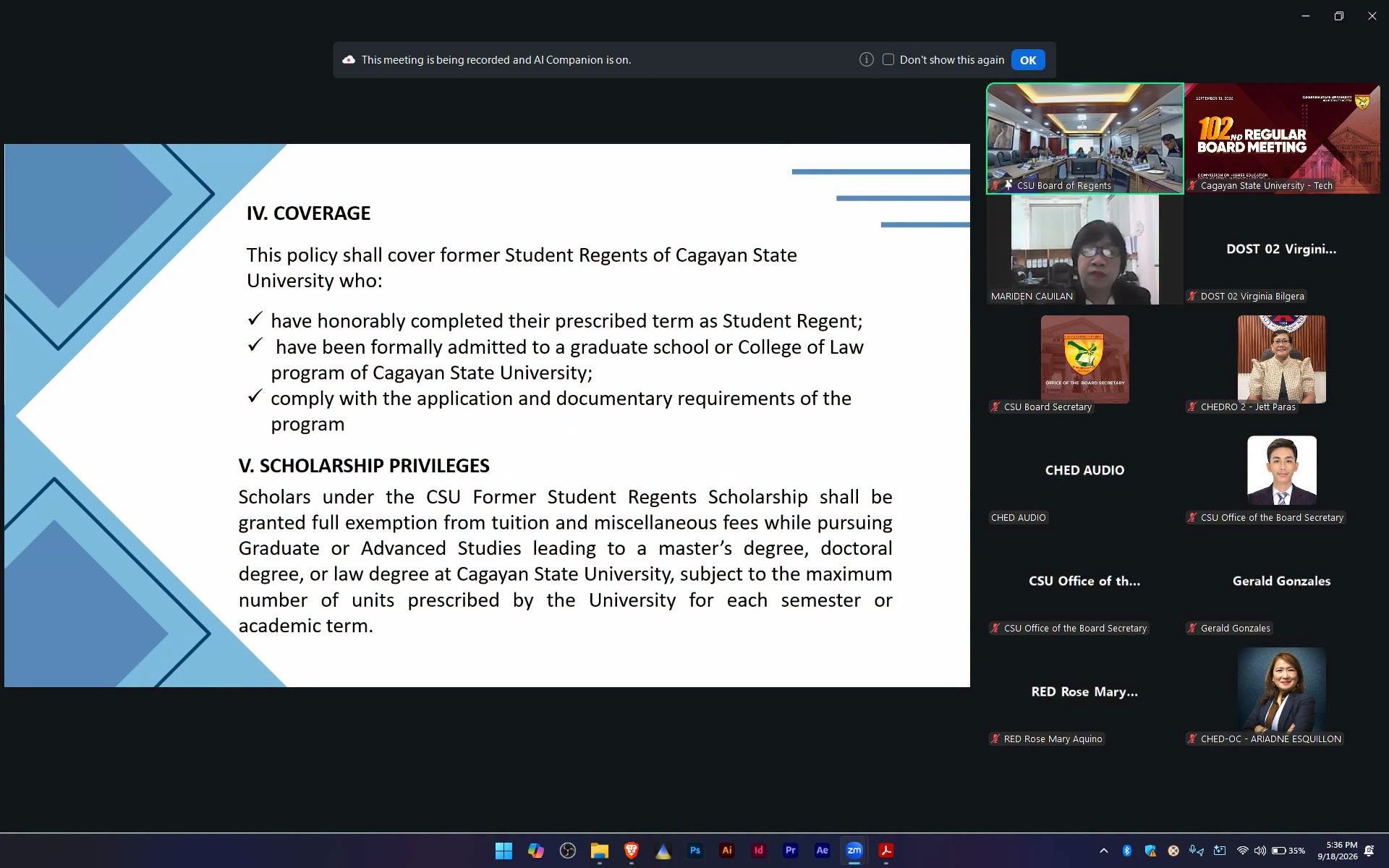
Task: Click the volume speaker tray icon
Action: coord(1260,851)
